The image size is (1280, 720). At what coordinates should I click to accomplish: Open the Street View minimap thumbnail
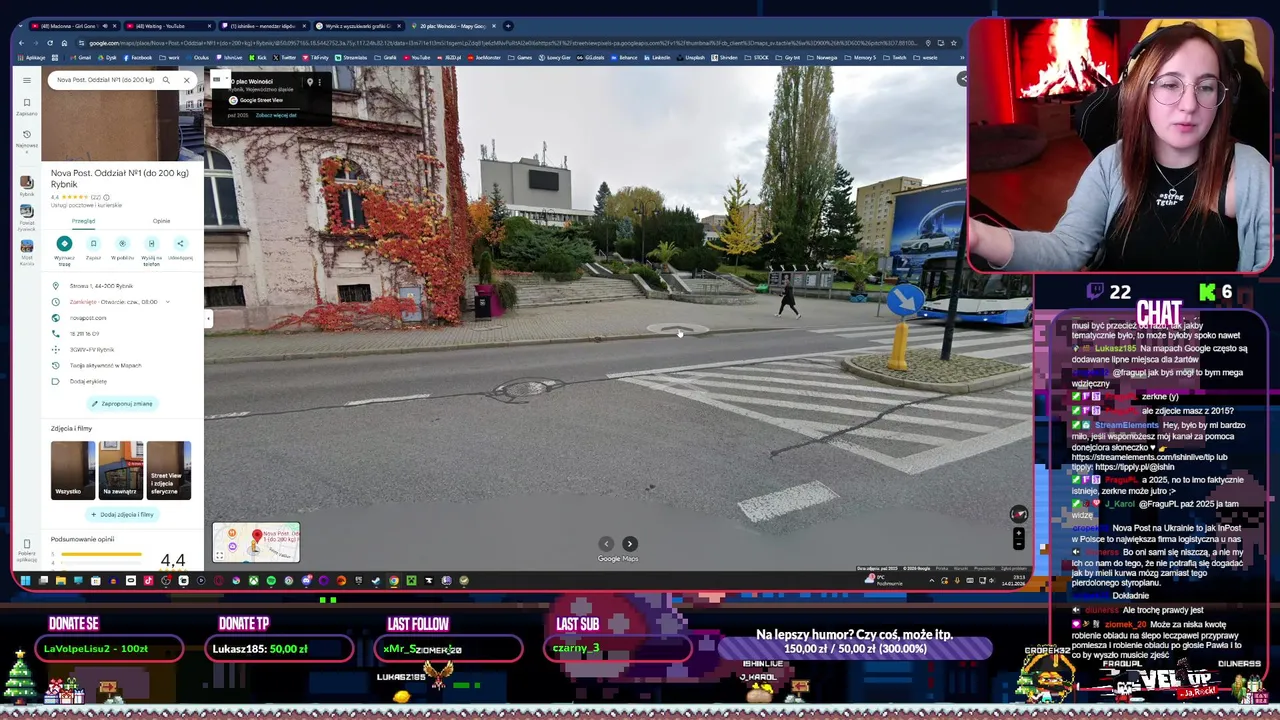pyautogui.click(x=256, y=543)
